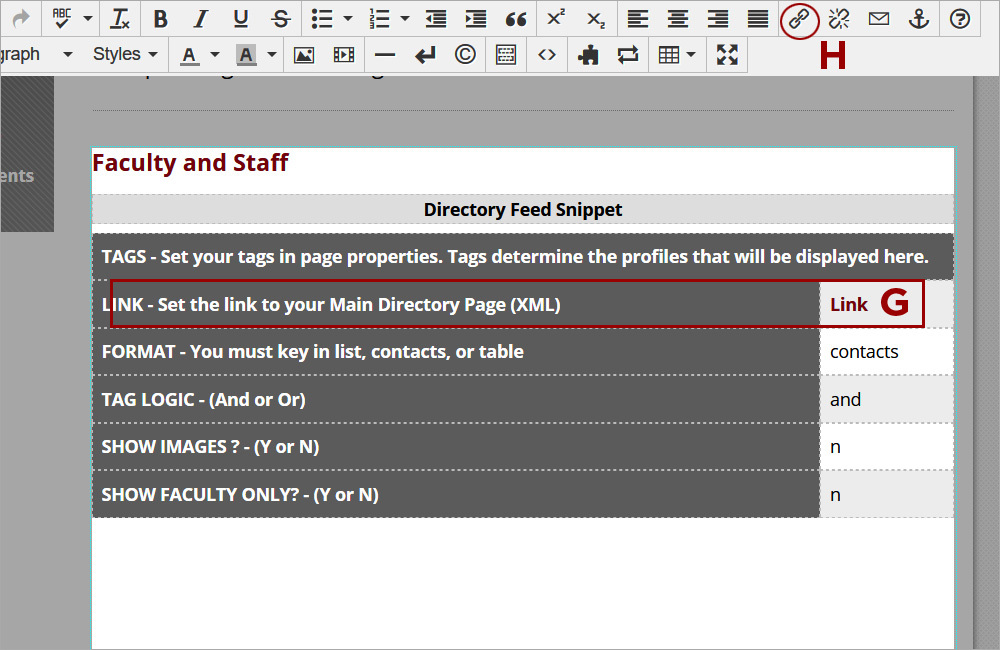Image resolution: width=1000 pixels, height=650 pixels.
Task: Insert an anchor
Action: click(x=919, y=18)
